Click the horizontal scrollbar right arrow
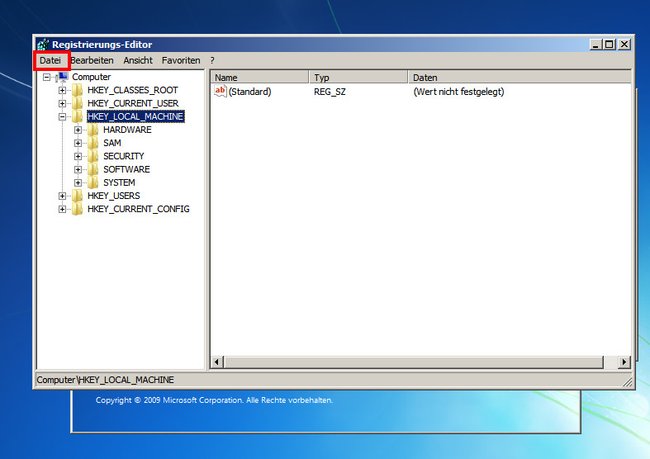 tap(624, 362)
